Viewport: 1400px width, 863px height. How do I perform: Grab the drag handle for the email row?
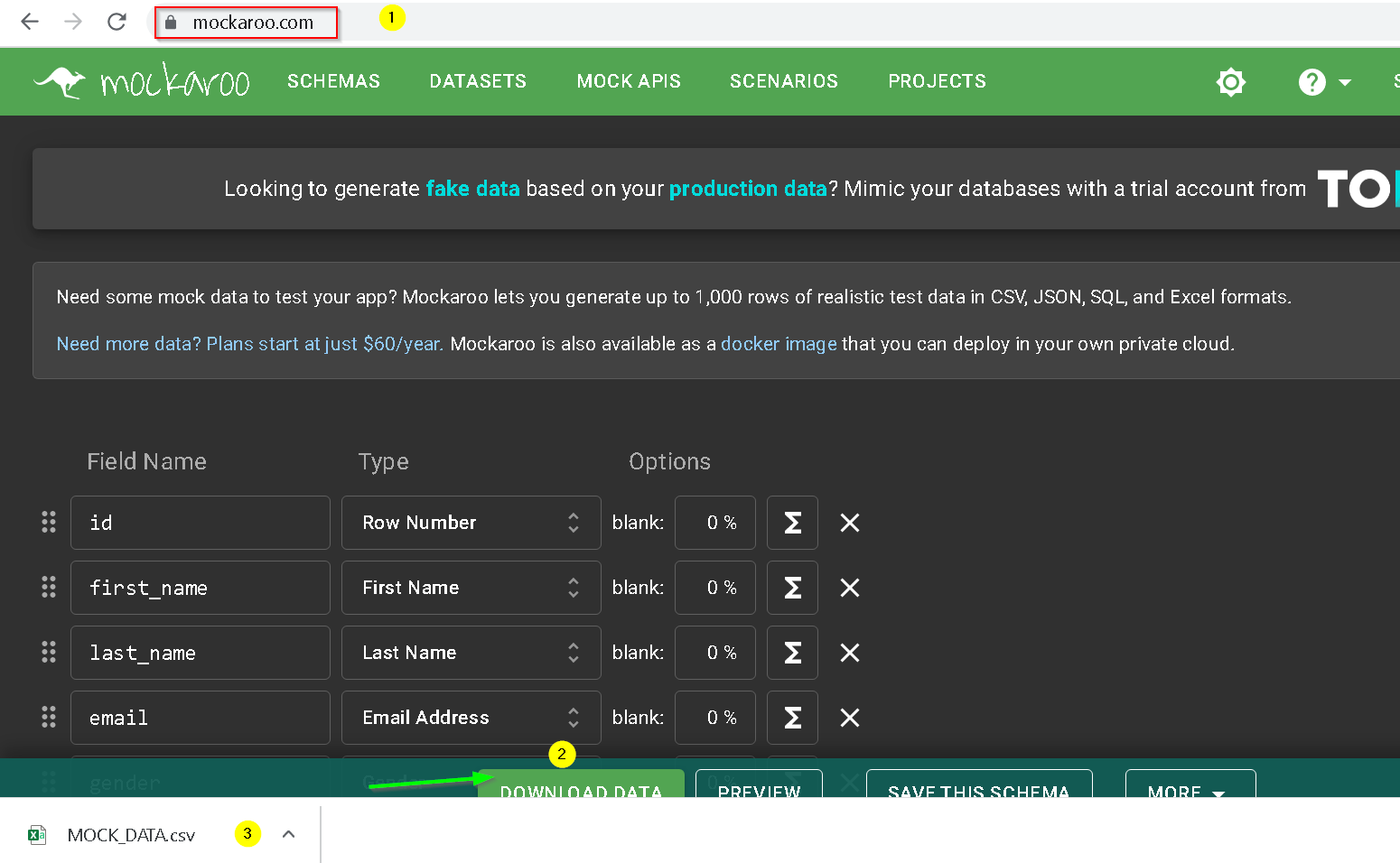pos(49,717)
